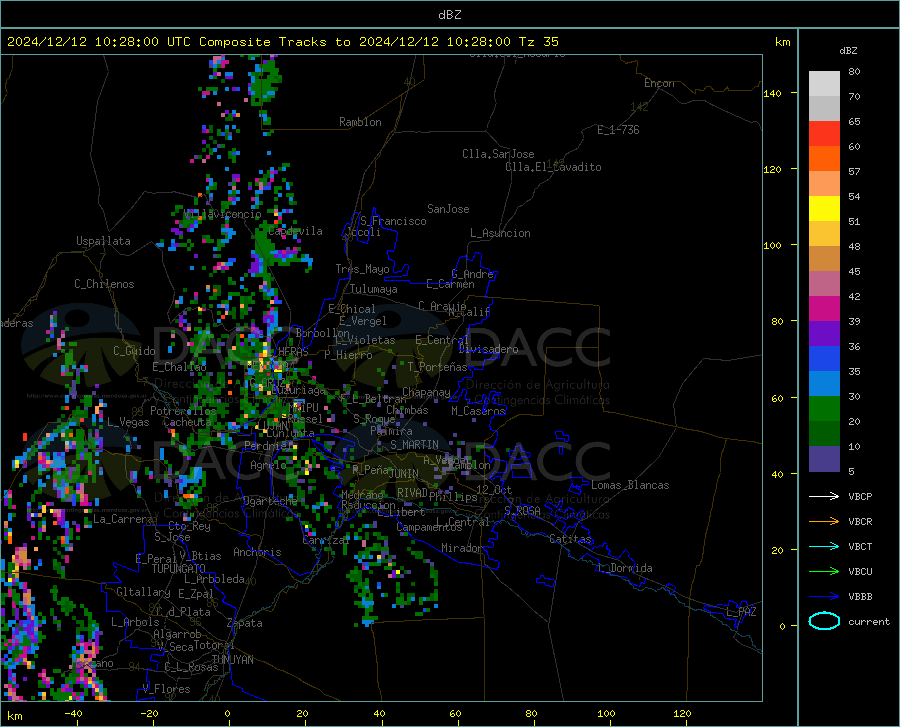The width and height of the screenshot is (900, 727).
Task: Click the -40 km horizontal axis tick
Action: tap(73, 713)
